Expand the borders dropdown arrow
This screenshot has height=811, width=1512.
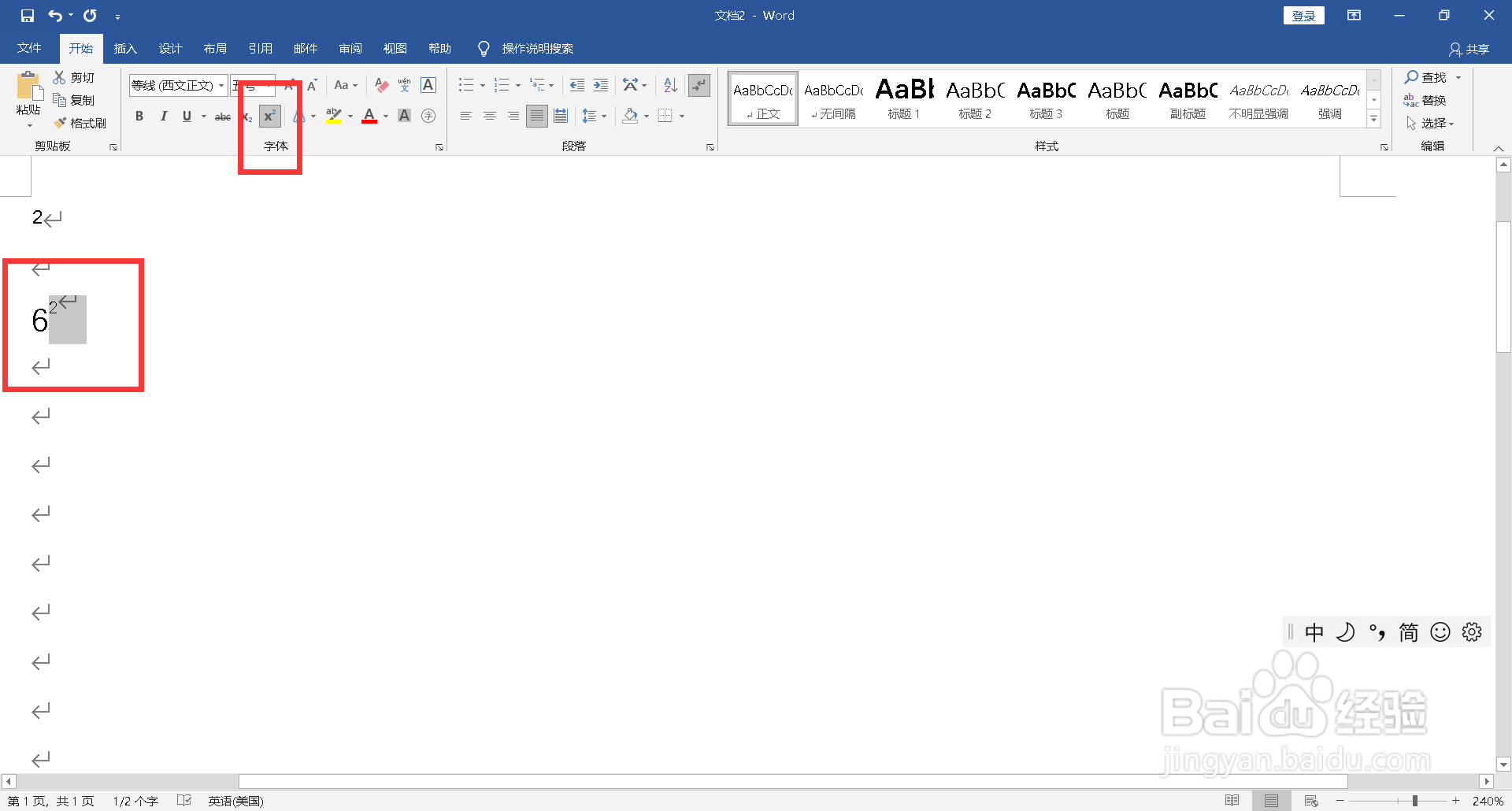coord(682,117)
